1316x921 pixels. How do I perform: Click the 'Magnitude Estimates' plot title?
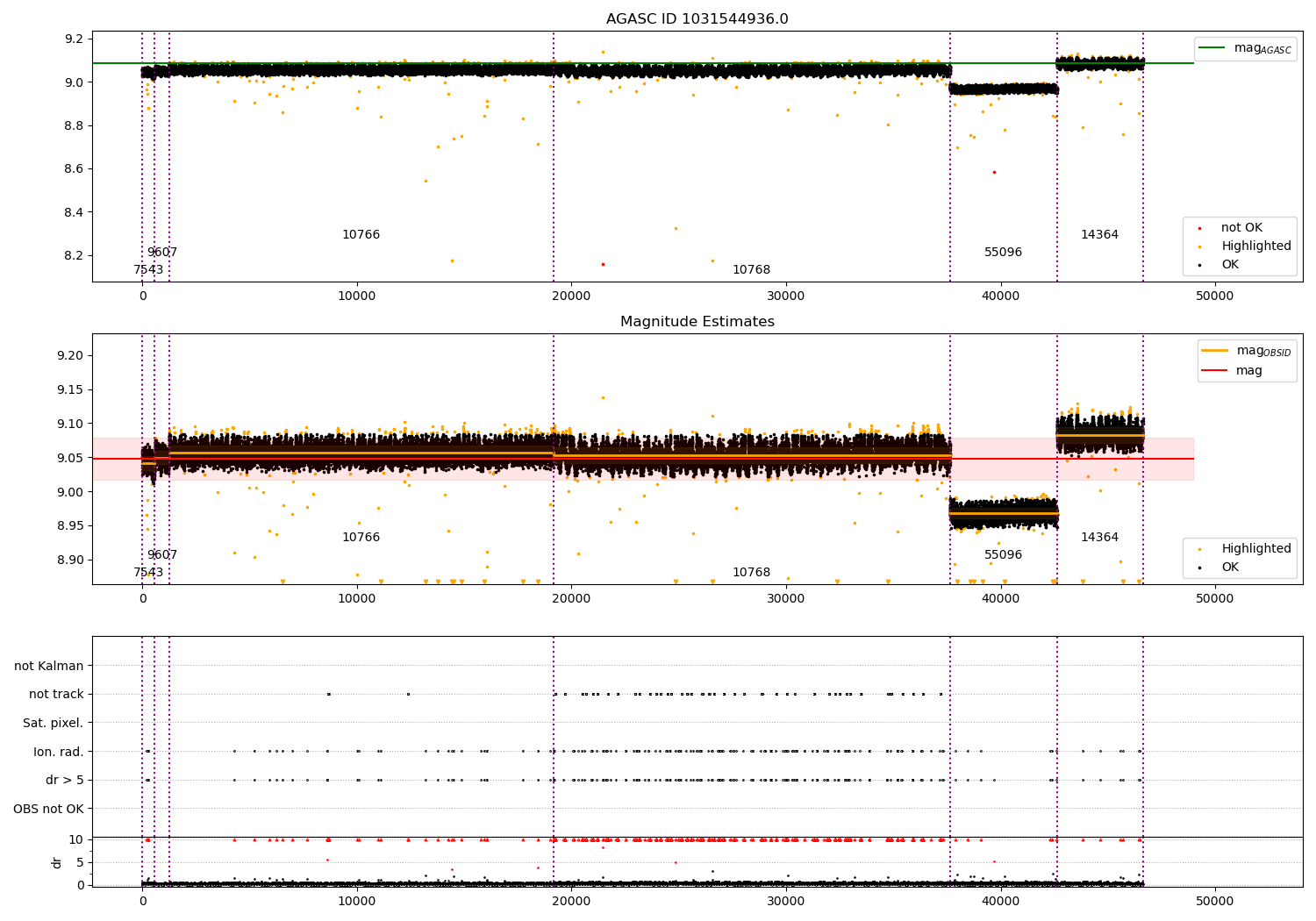pos(697,322)
